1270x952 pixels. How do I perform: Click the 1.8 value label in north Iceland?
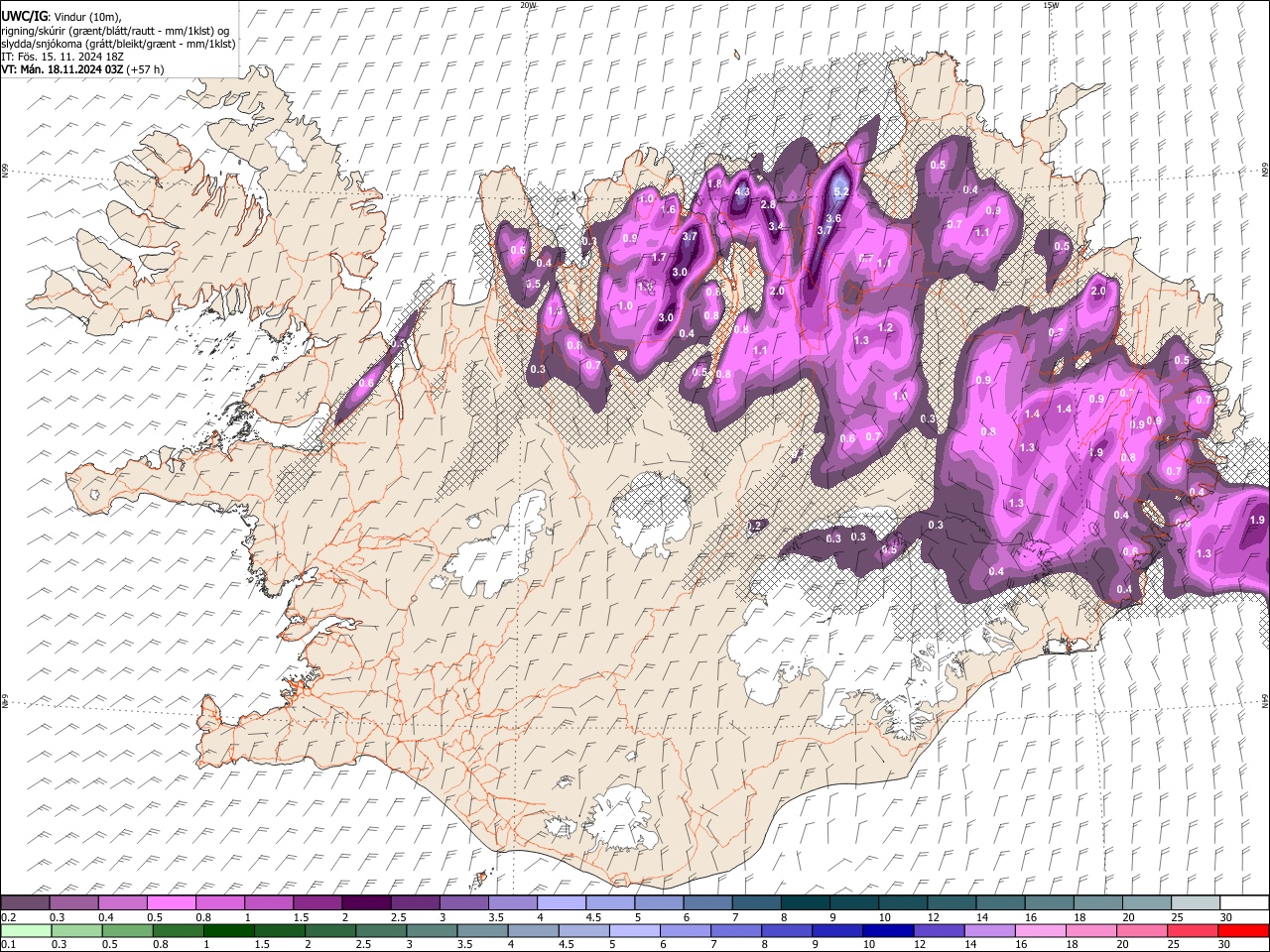[713, 184]
